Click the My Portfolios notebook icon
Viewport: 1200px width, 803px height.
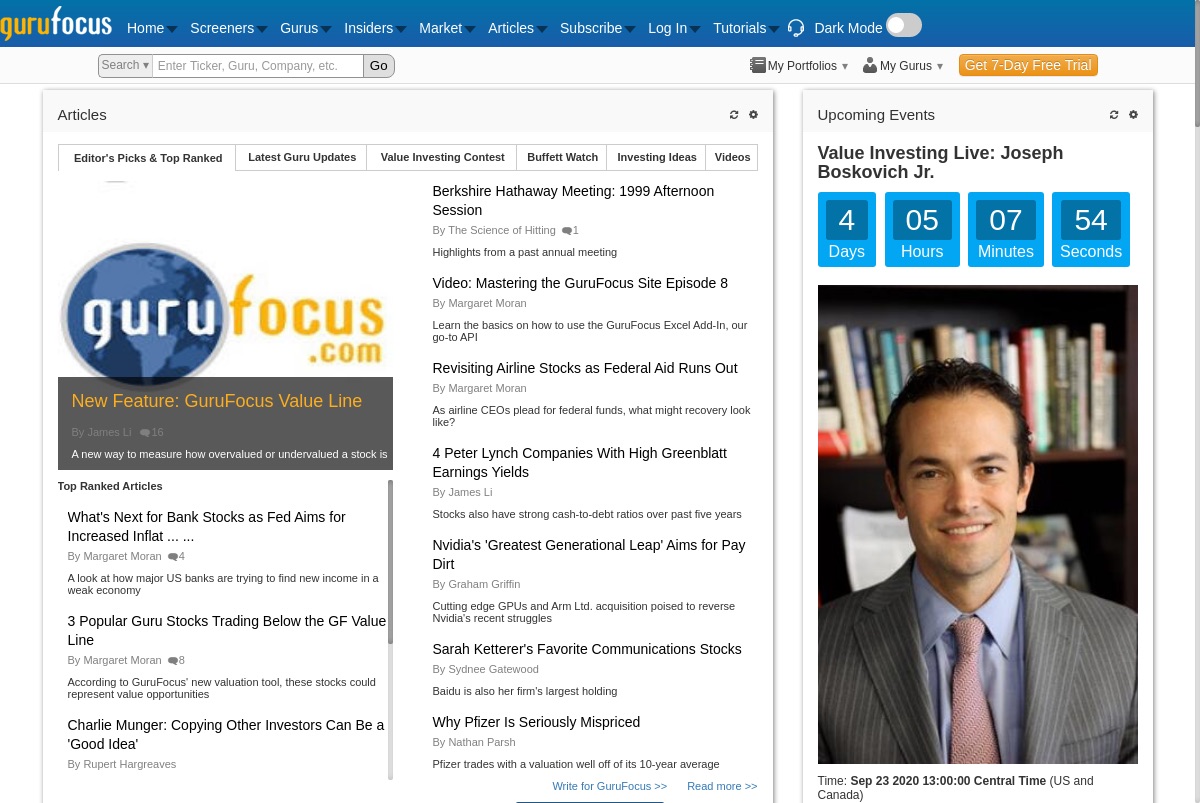point(758,65)
